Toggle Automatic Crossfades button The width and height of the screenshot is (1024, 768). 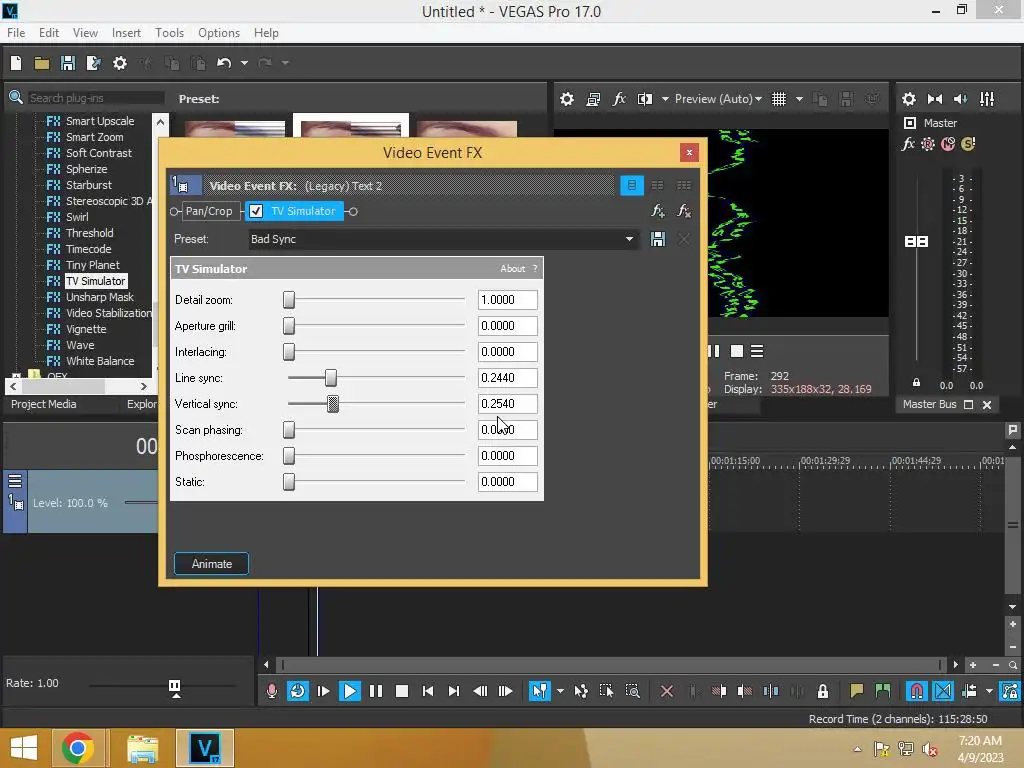(x=942, y=691)
